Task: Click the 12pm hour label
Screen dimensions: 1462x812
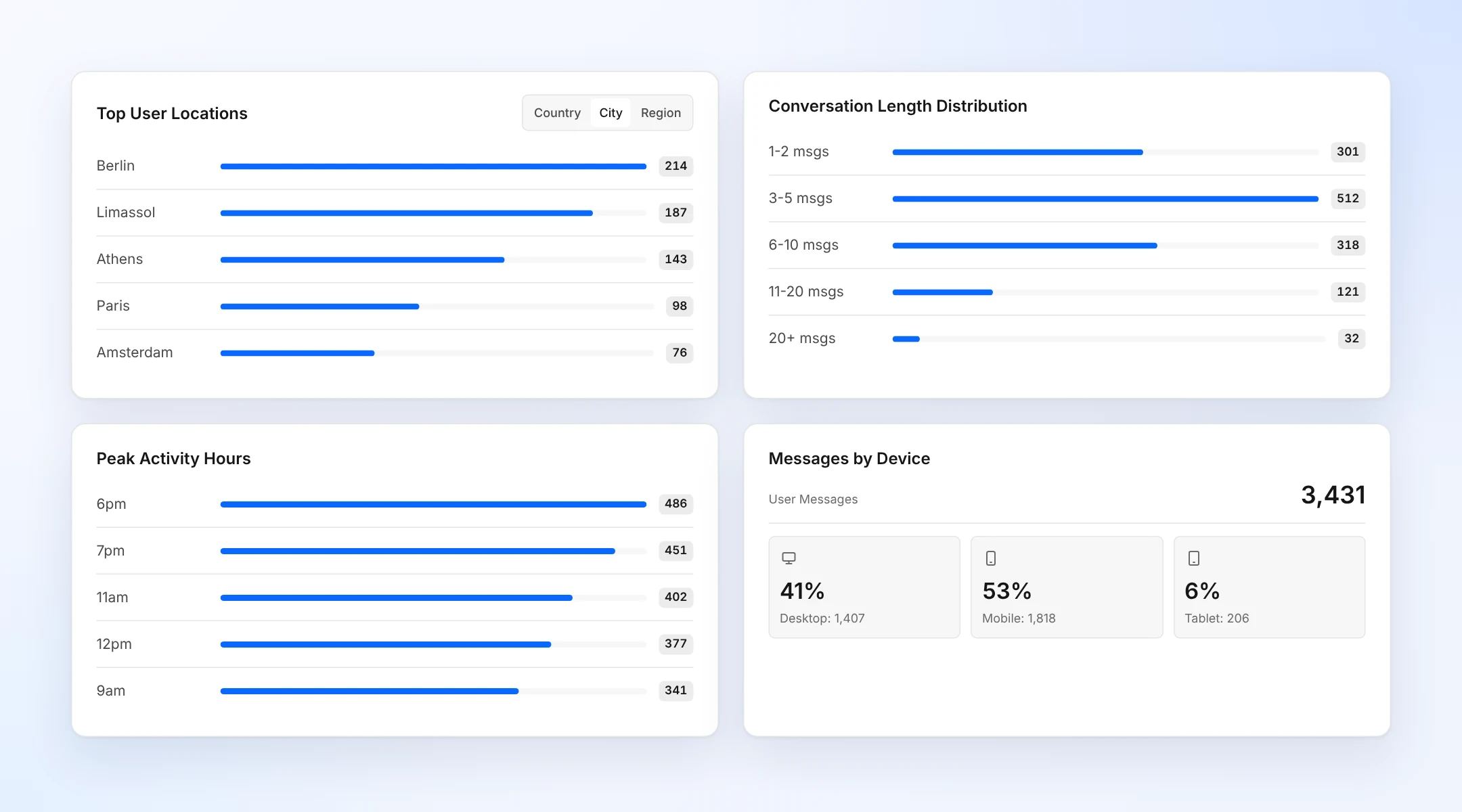Action: [x=114, y=644]
